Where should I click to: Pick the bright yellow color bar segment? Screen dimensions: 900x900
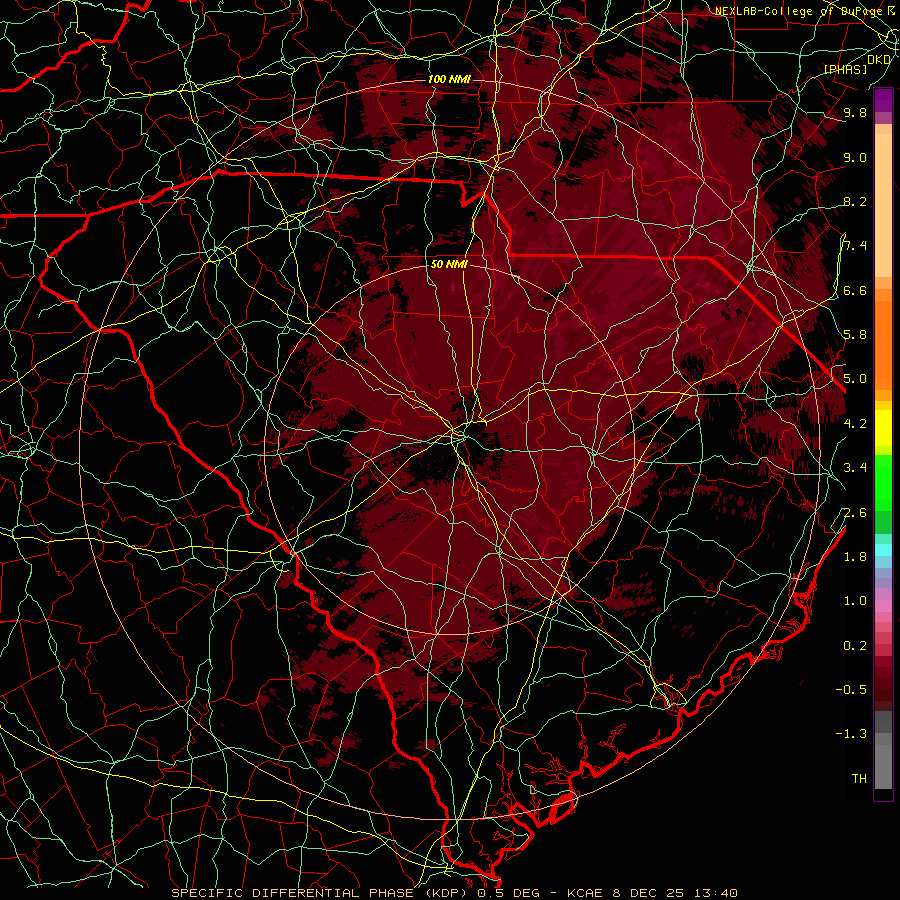pos(883,428)
